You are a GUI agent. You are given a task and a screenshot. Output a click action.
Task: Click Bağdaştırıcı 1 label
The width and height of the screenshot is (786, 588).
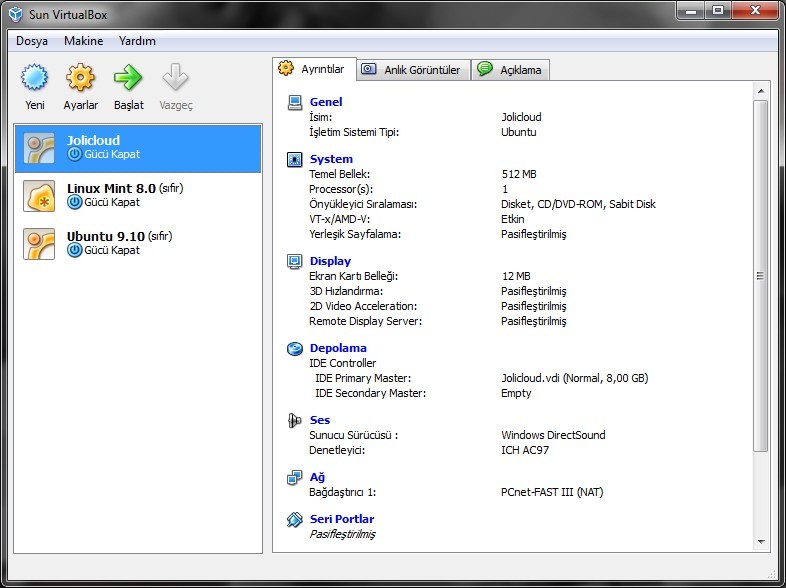coord(342,492)
